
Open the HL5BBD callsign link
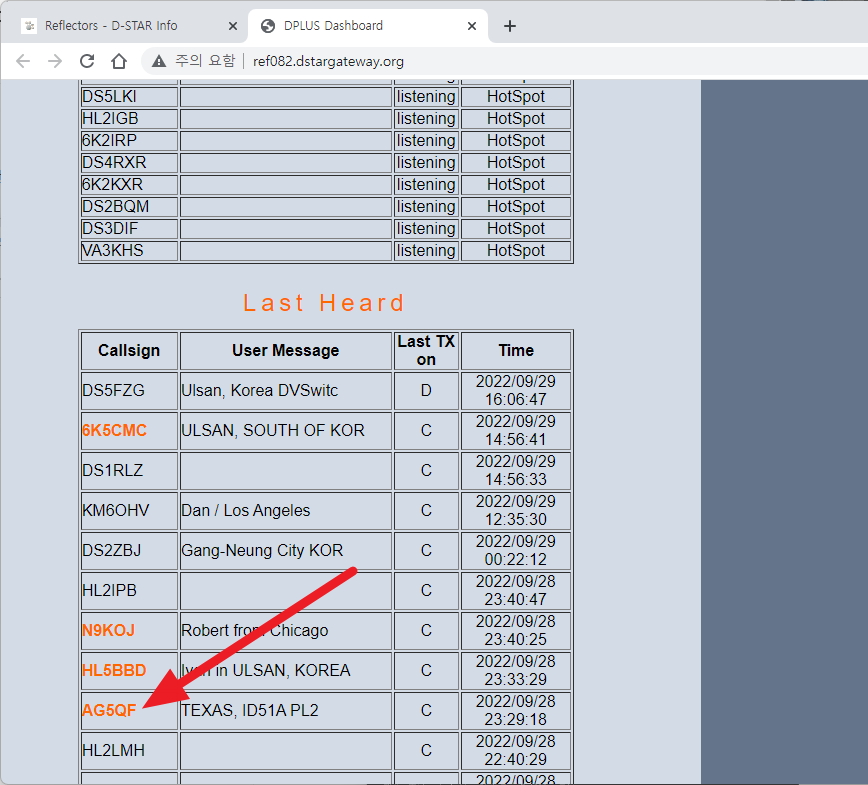[114, 670]
